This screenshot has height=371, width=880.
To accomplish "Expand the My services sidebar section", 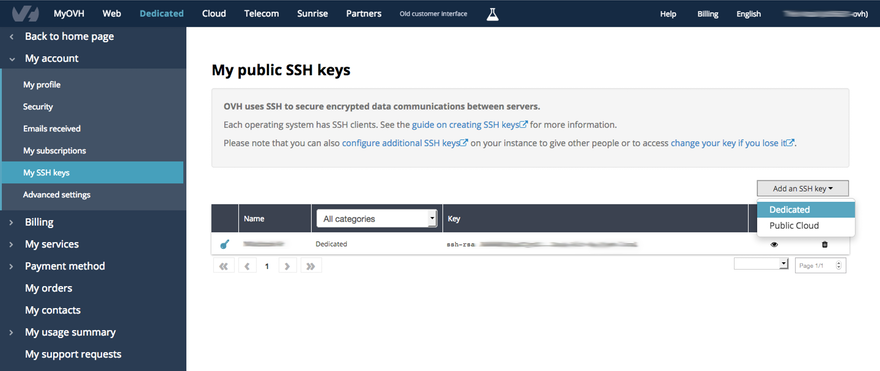I will click(x=12, y=244).
